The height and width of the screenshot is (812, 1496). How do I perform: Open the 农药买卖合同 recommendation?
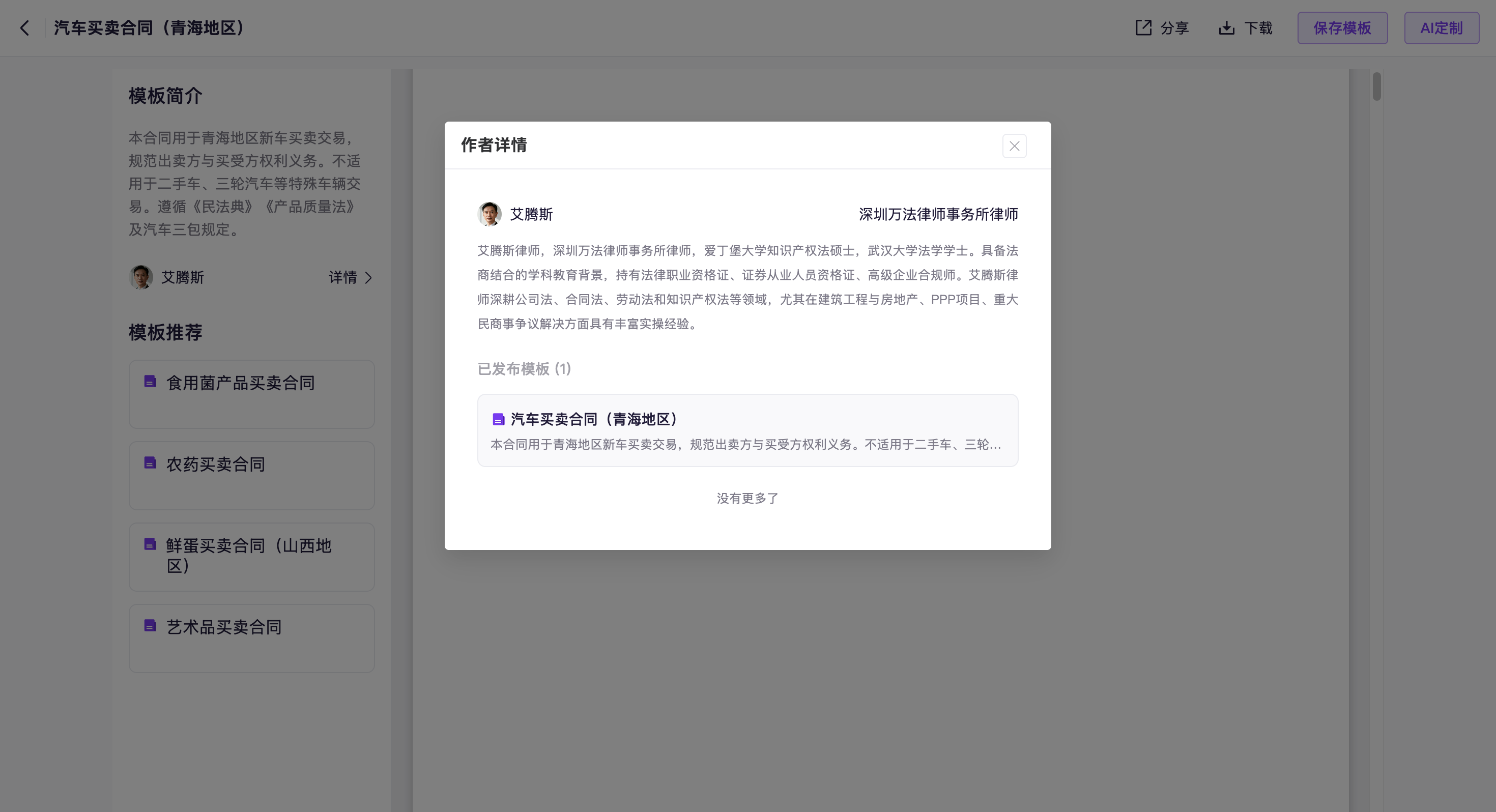coord(251,476)
